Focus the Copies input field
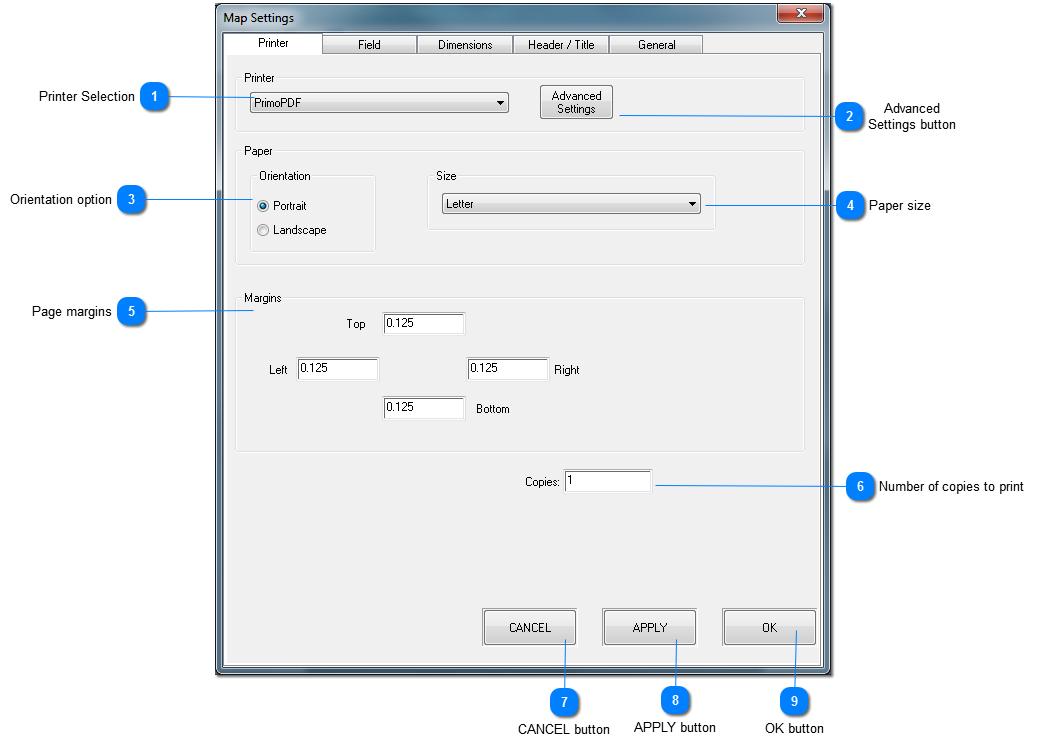Viewport: 1038px width, 751px height. pyautogui.click(x=608, y=481)
